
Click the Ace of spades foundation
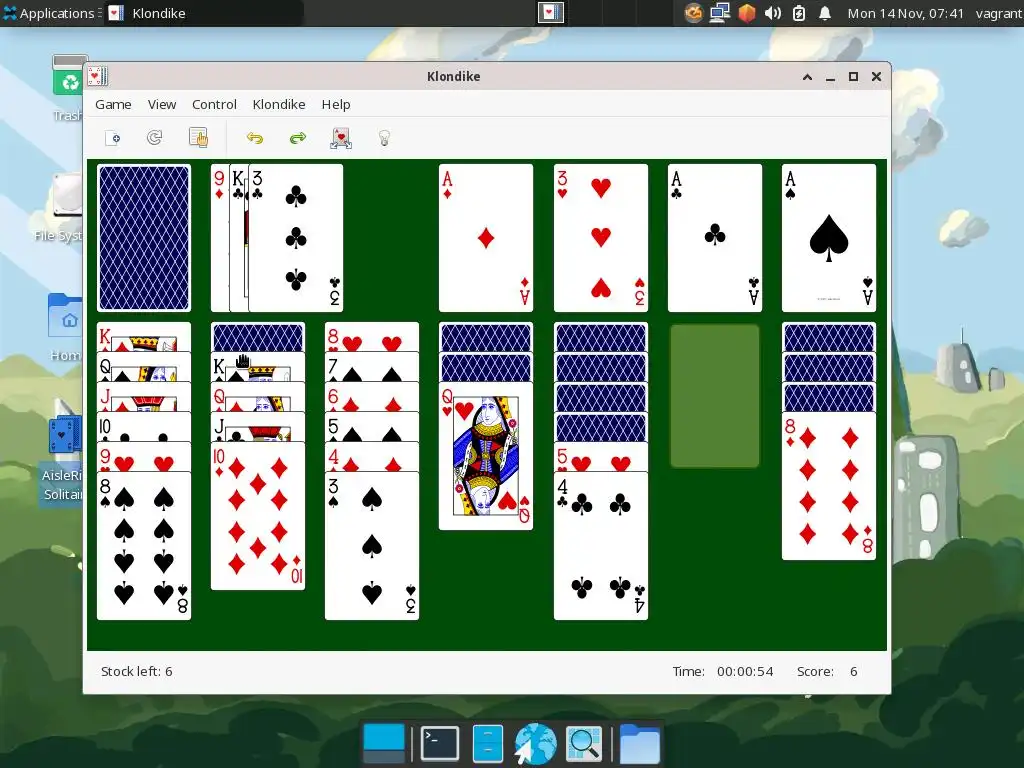pyautogui.click(x=829, y=238)
